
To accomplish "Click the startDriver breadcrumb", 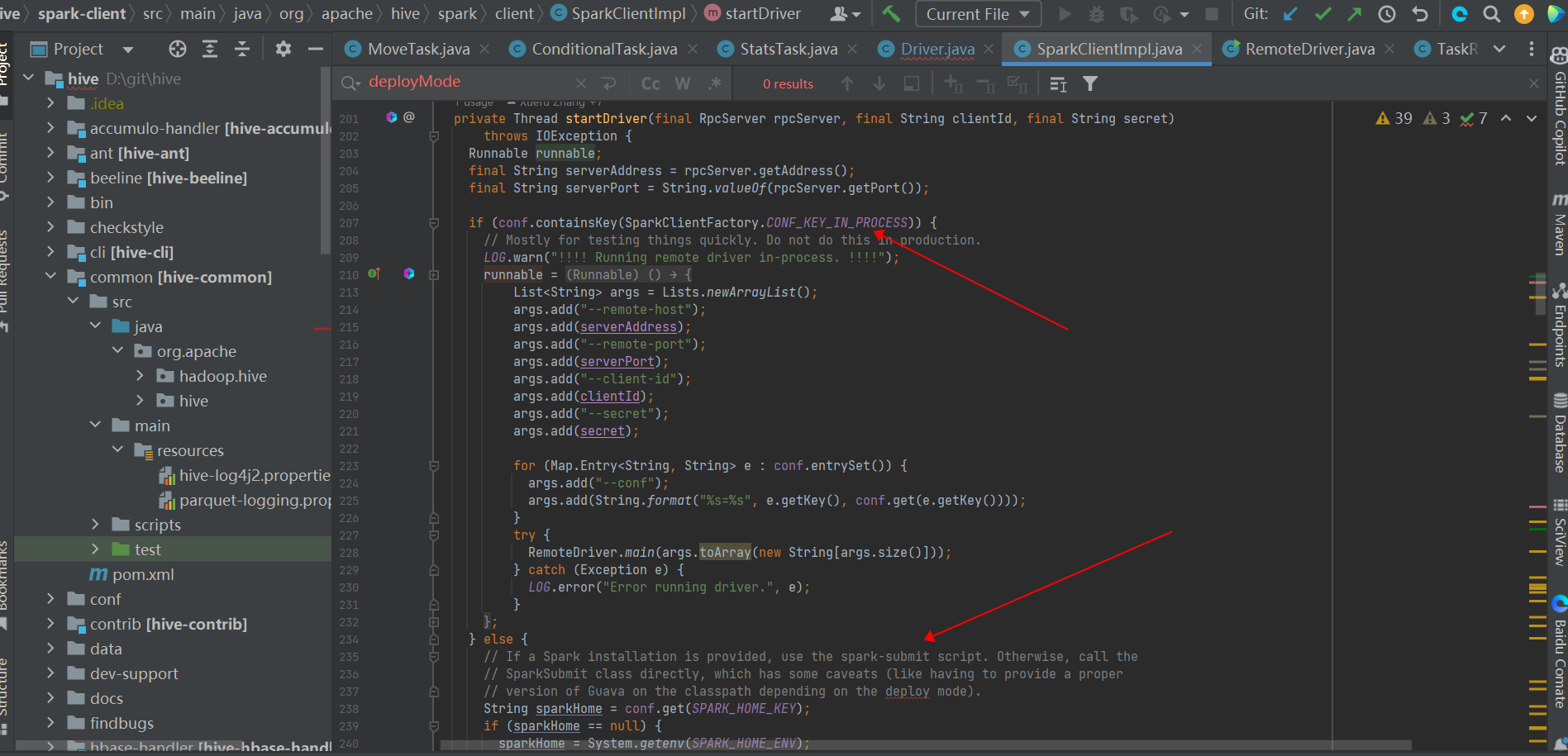I will (x=754, y=14).
